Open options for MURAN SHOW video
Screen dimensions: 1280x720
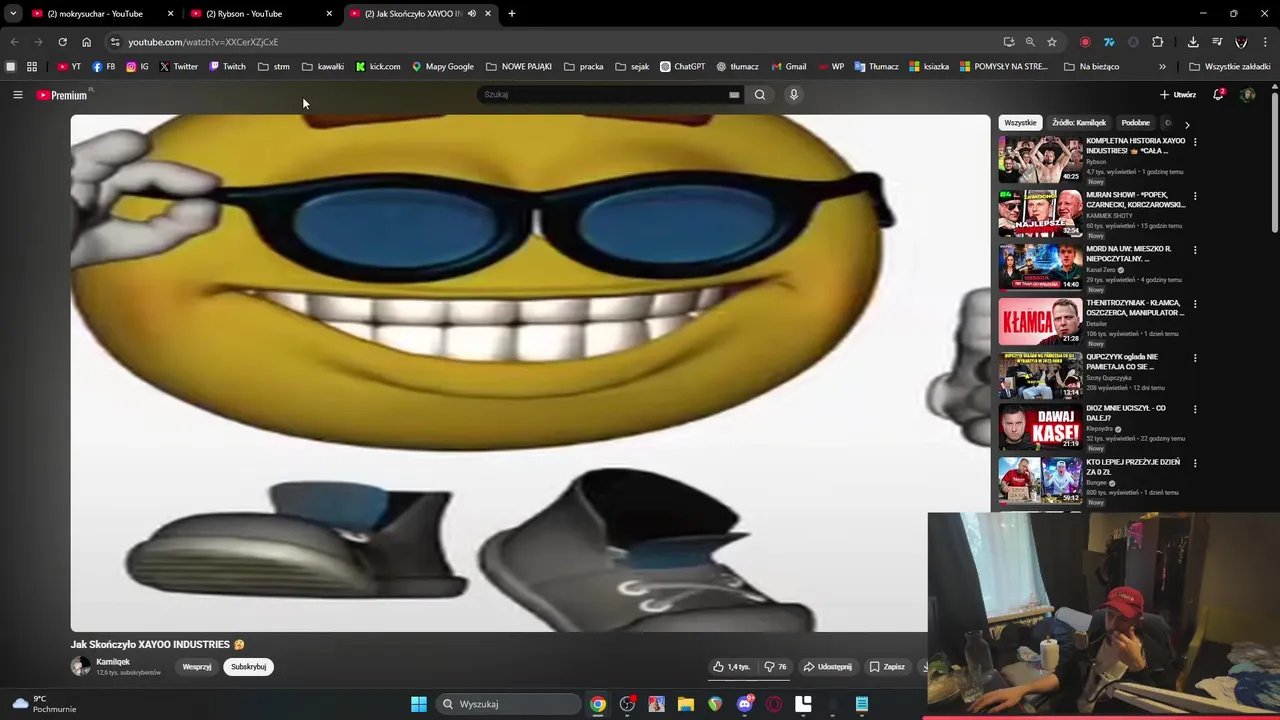(1195, 196)
